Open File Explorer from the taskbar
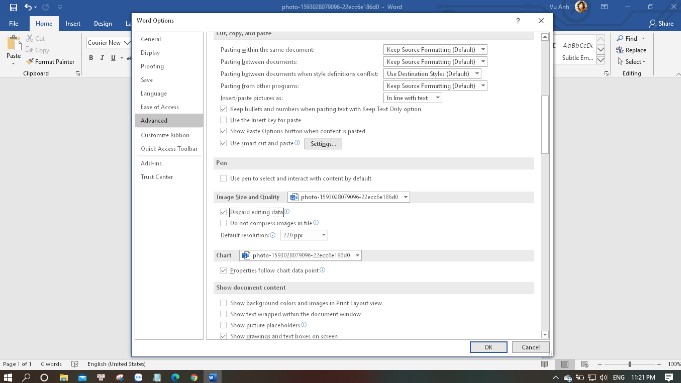This screenshot has height=383, width=681. click(x=64, y=377)
